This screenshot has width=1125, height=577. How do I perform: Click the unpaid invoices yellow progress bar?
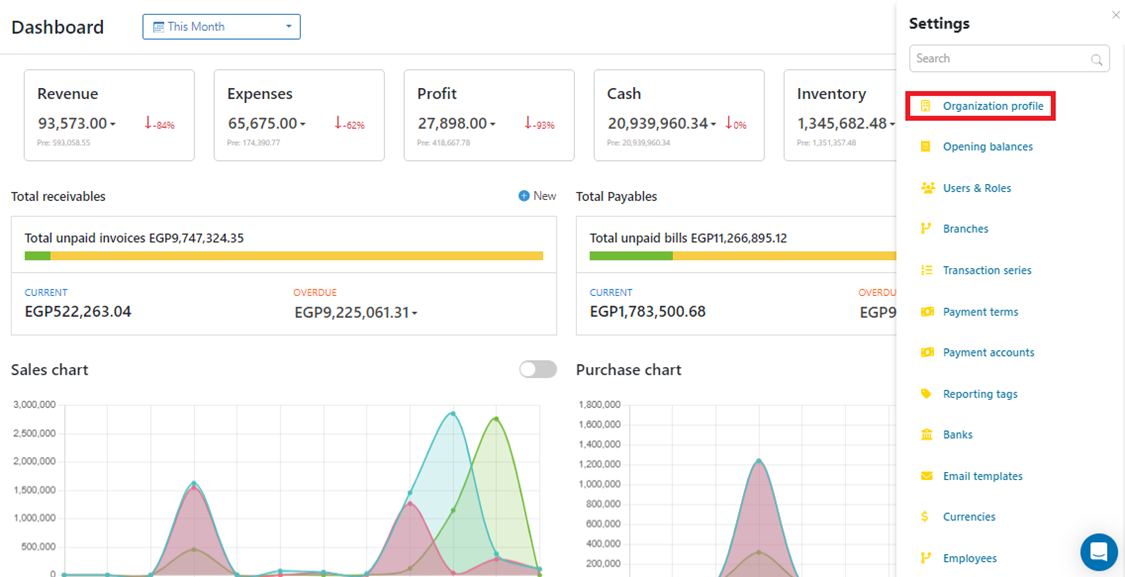(296, 256)
